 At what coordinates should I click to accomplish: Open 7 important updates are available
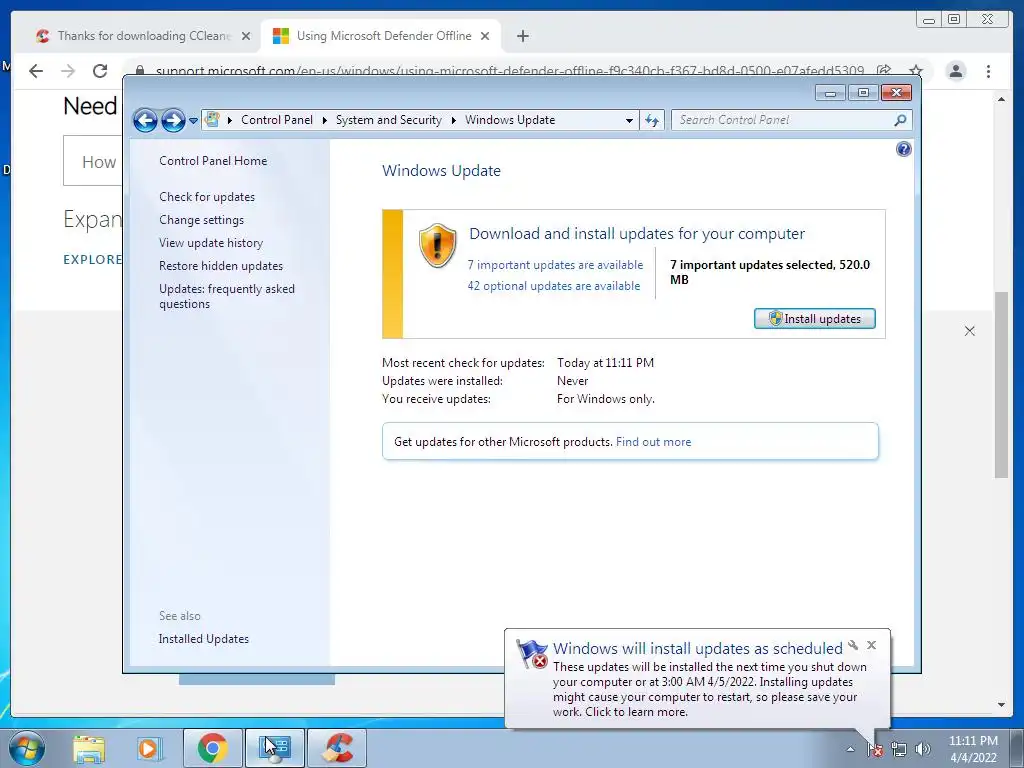(x=555, y=264)
